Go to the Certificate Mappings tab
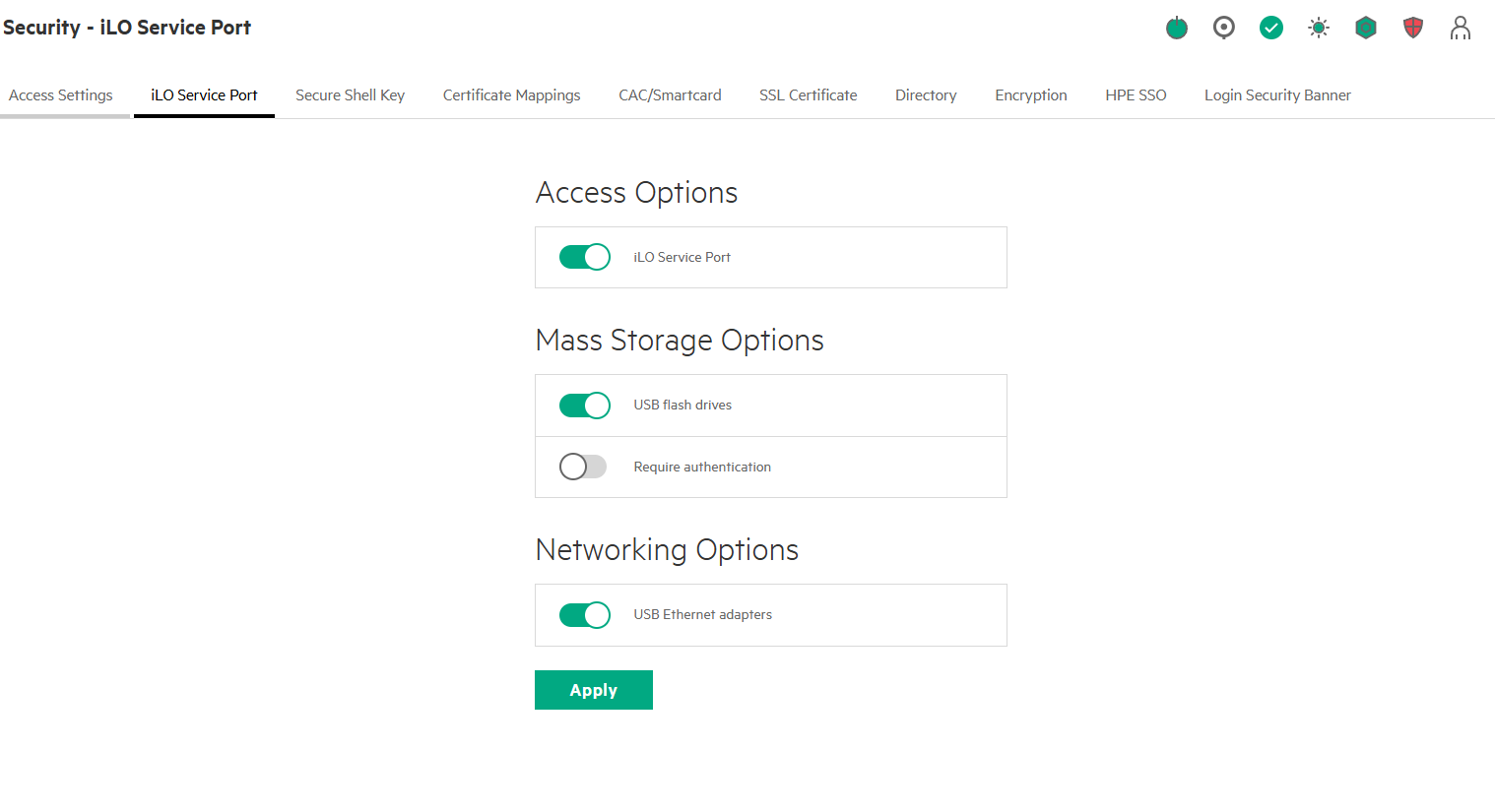This screenshot has height=812, width=1495. [x=512, y=95]
